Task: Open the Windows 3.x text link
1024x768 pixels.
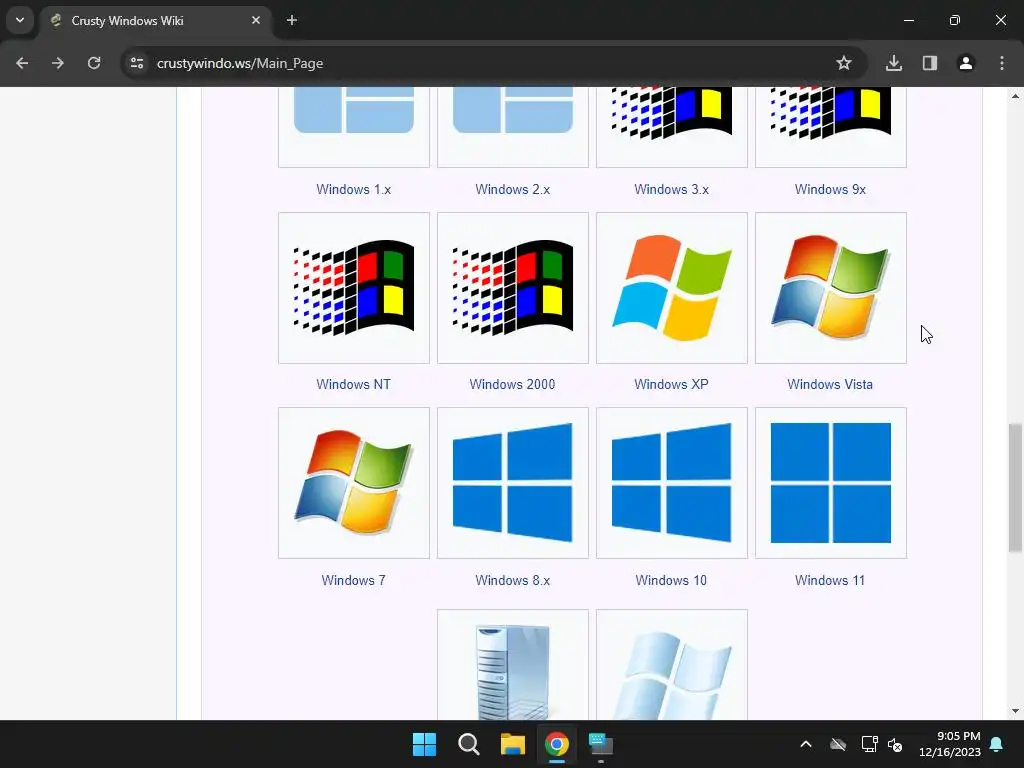Action: [671, 189]
